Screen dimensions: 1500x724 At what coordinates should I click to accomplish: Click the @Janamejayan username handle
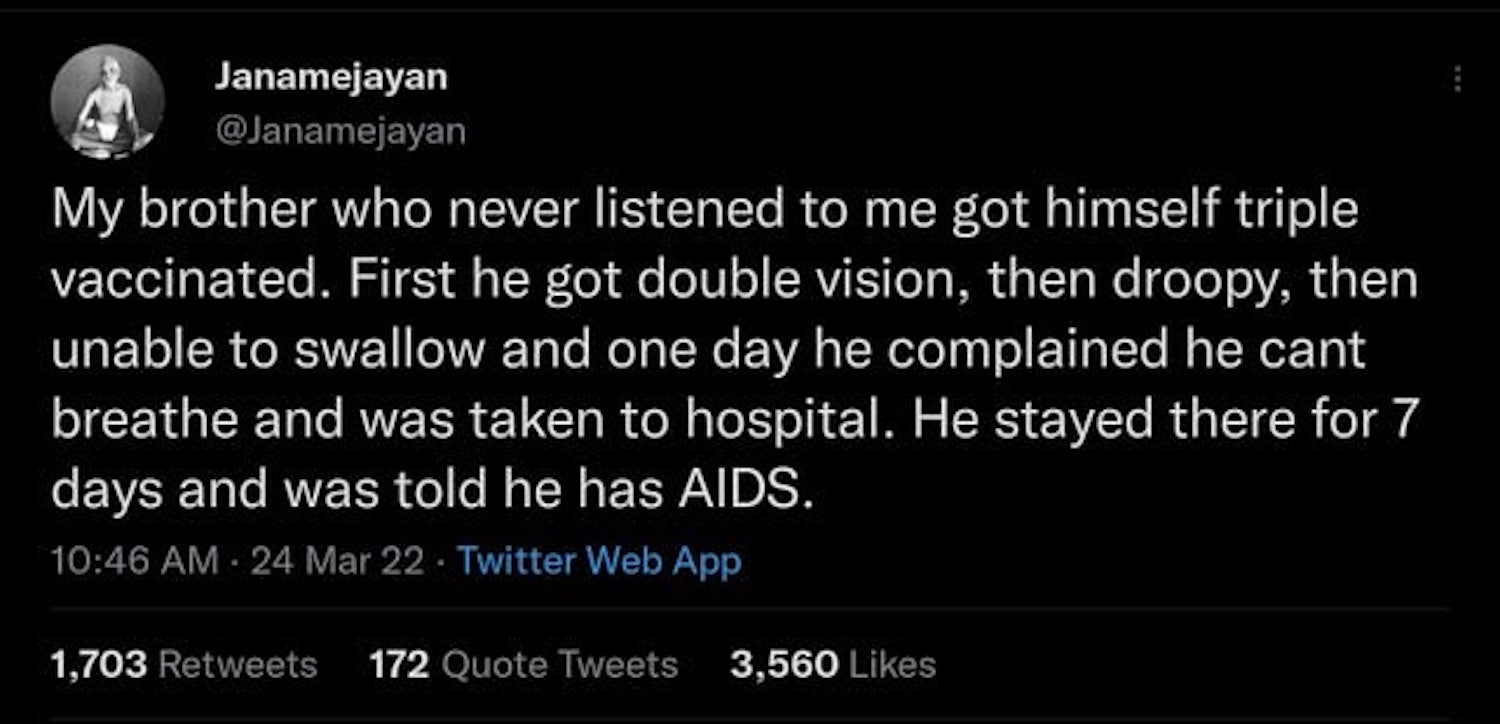coord(339,131)
